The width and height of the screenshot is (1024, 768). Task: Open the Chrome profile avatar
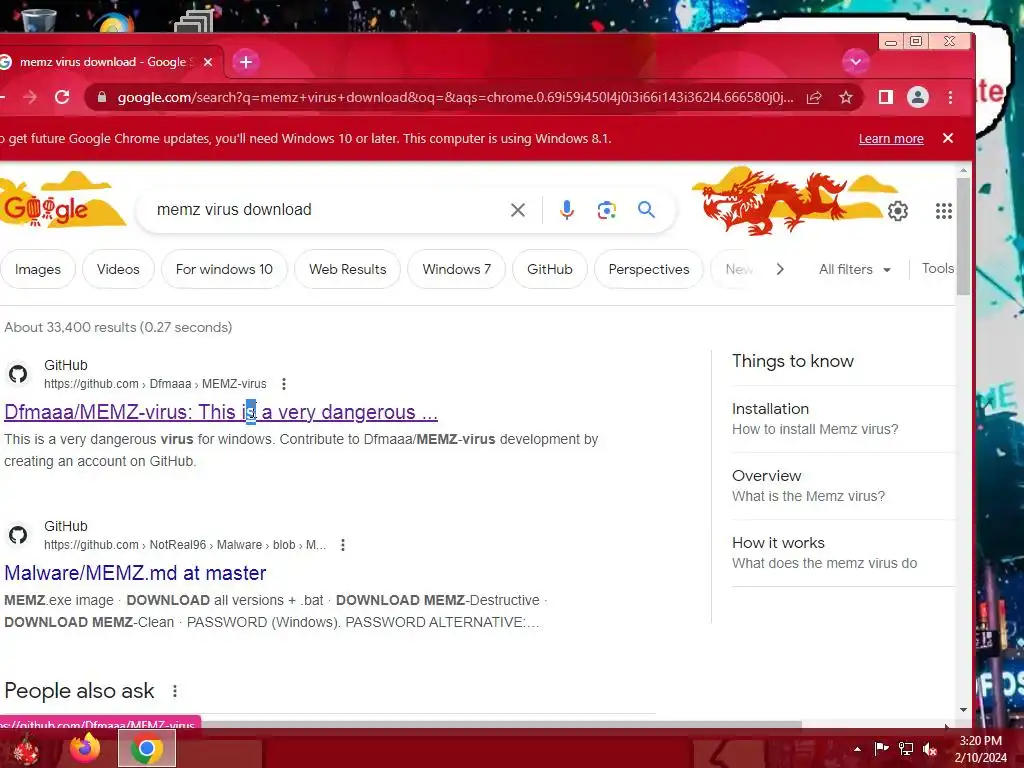918,97
